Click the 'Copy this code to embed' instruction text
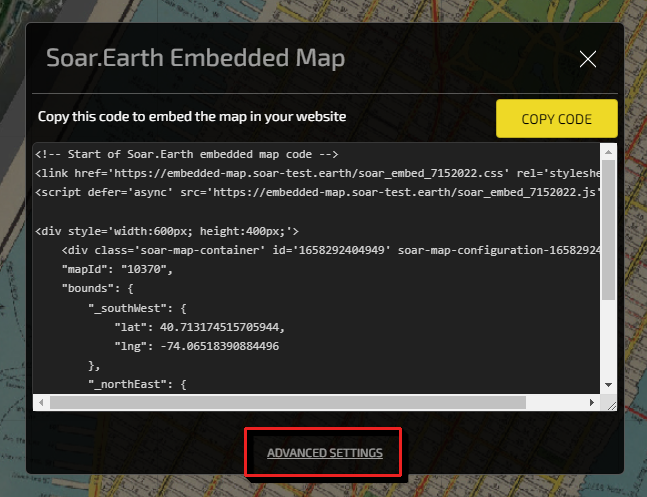The image size is (647, 497). 192,117
